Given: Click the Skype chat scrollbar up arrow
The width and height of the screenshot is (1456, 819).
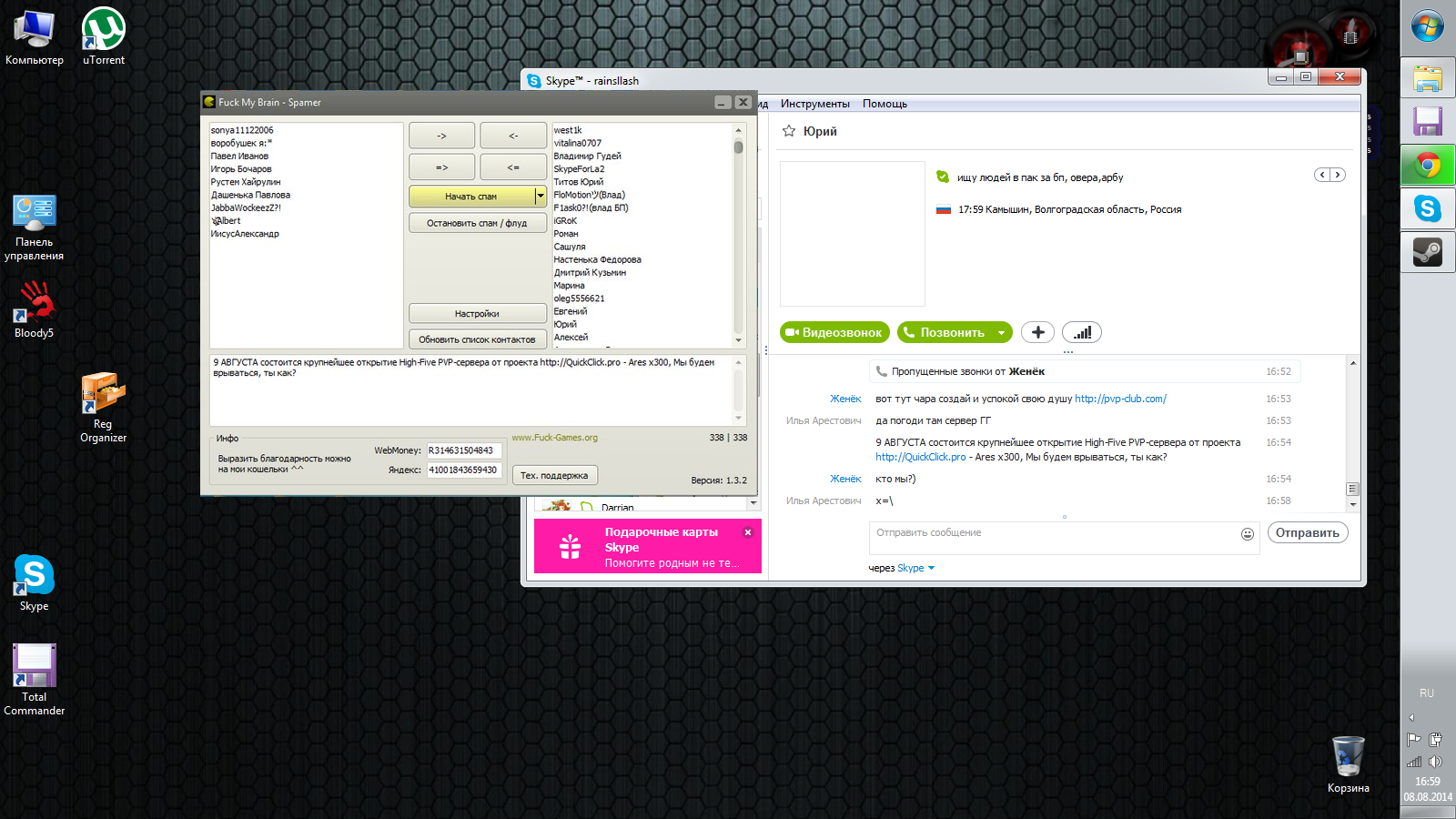Looking at the screenshot, I should (1353, 363).
